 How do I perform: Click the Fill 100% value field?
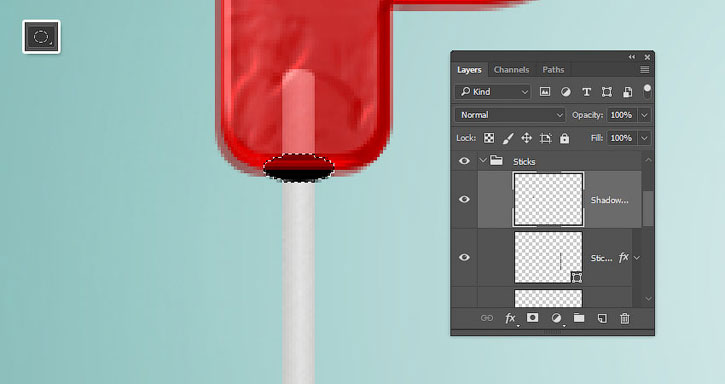click(x=622, y=138)
